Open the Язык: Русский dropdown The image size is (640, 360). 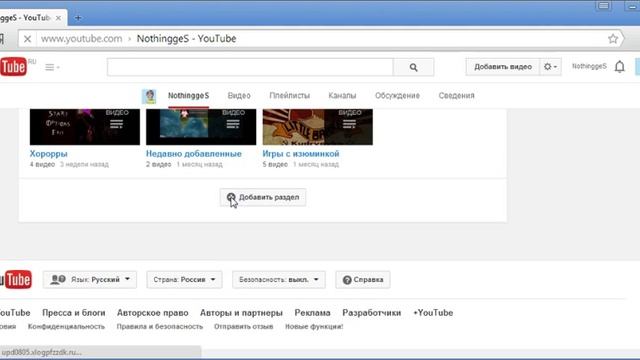90,280
